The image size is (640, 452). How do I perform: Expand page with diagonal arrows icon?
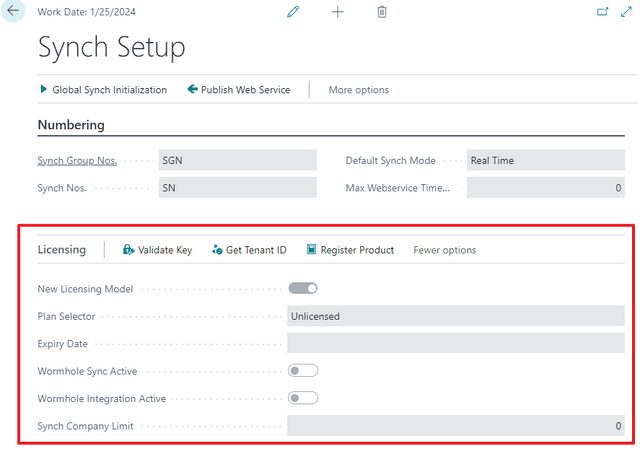pyautogui.click(x=626, y=12)
